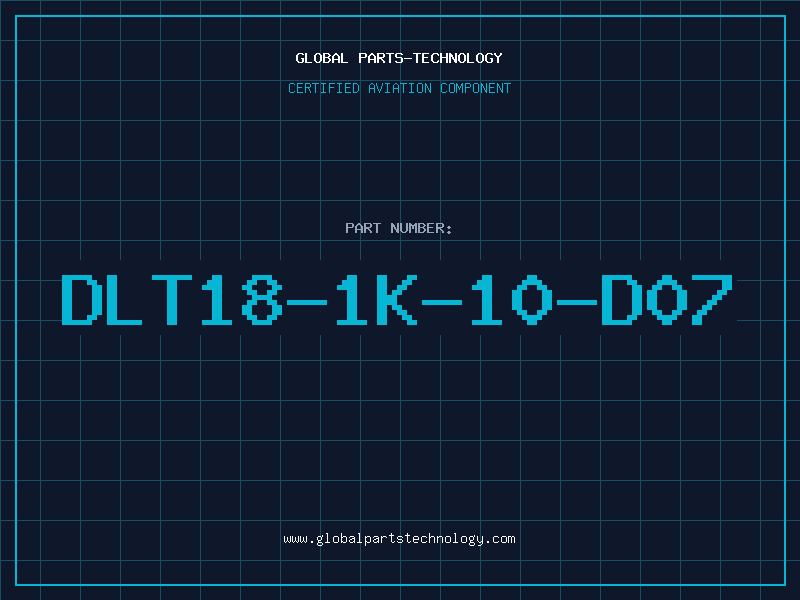The height and width of the screenshot is (600, 800).
Task: Click the D07 segment of the part number
Action: pos(668,300)
